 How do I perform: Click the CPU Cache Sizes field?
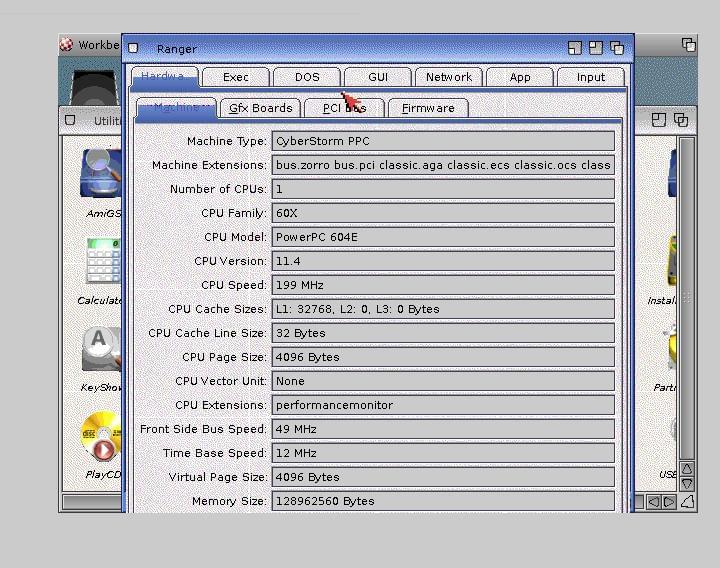443,309
